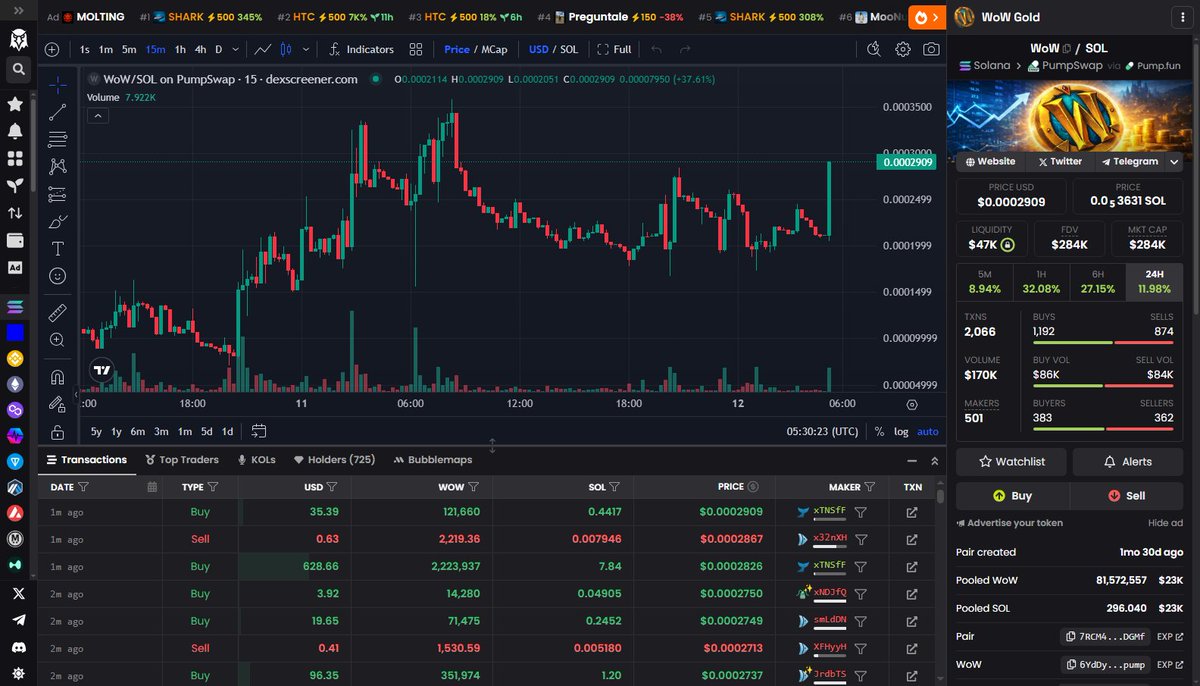Open the X (Twitter) icon in the sidebar
The width and height of the screenshot is (1200, 686).
click(17, 593)
